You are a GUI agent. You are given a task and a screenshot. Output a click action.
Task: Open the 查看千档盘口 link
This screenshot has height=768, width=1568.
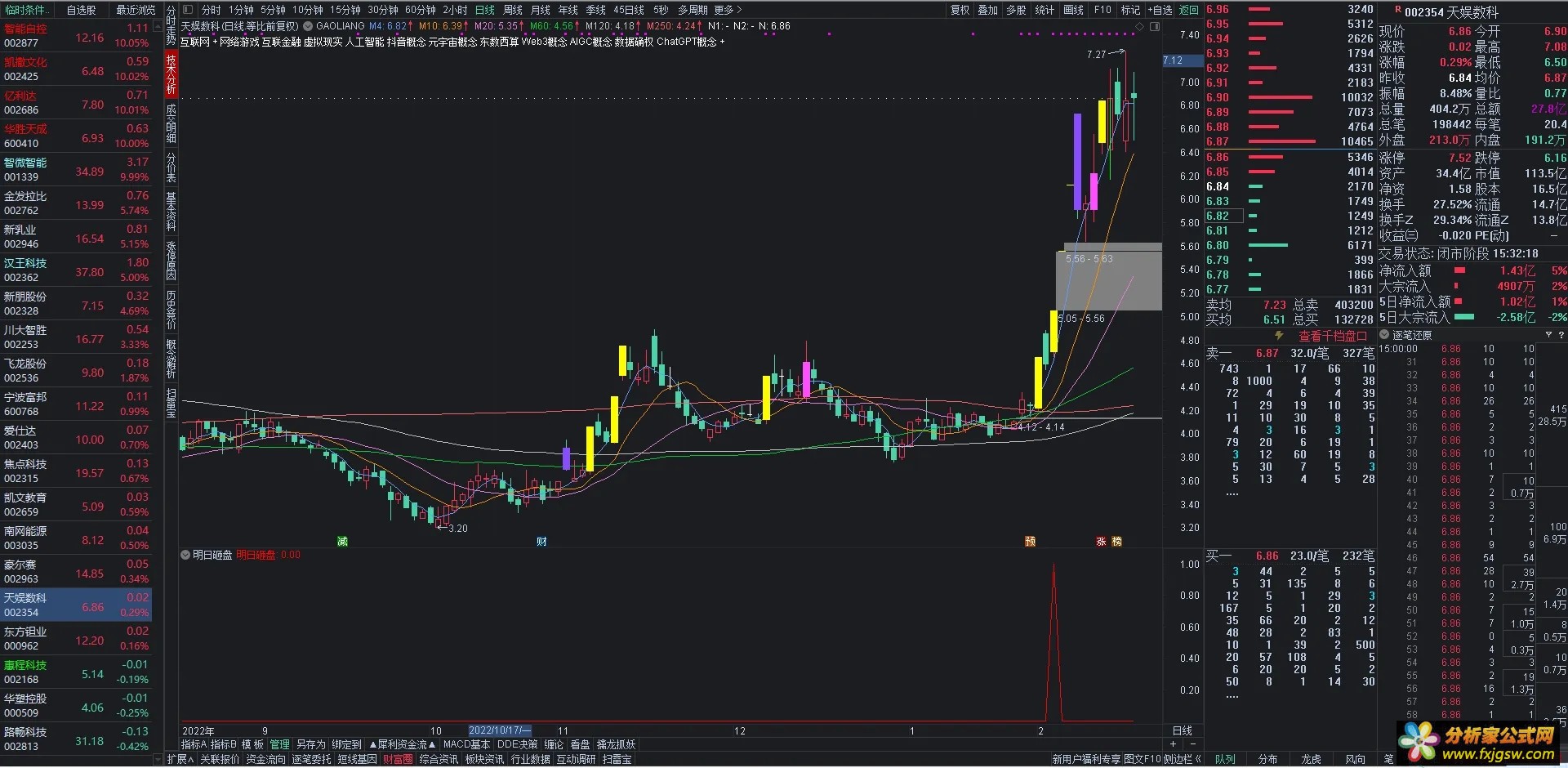pyautogui.click(x=1333, y=336)
